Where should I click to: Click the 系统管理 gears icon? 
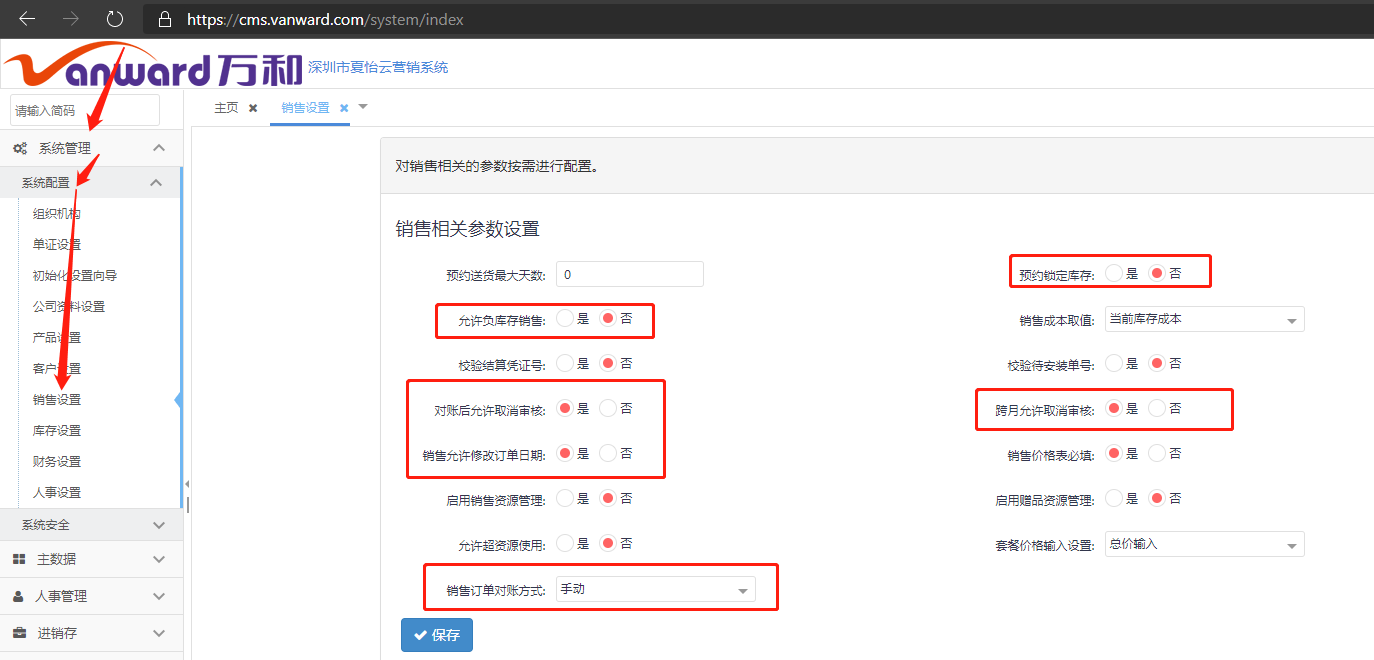[20, 148]
